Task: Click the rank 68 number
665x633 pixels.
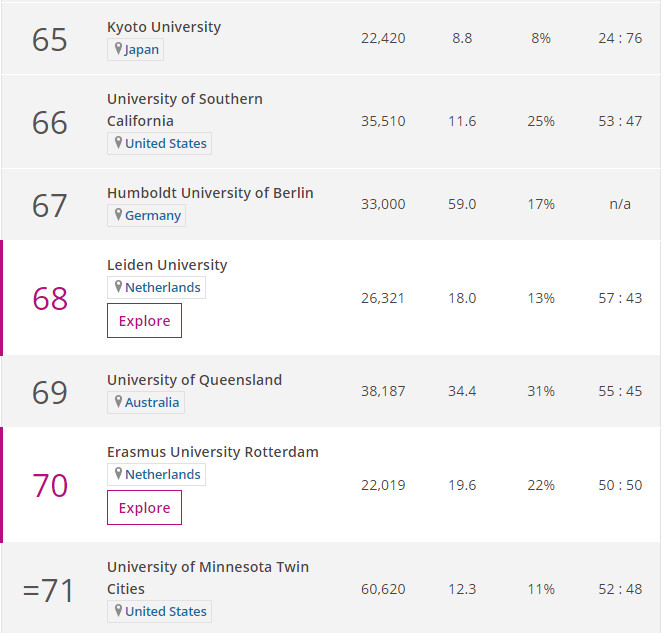Action: 50,298
